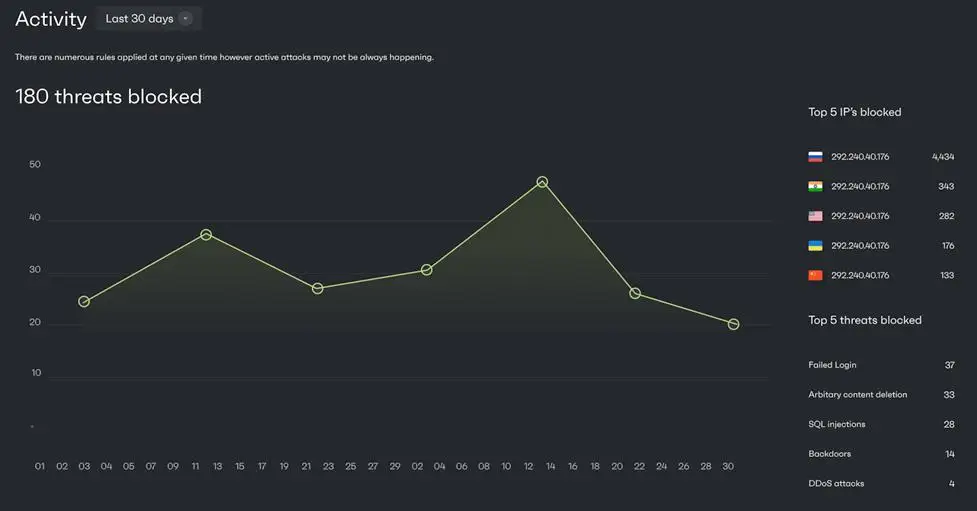The image size is (977, 511).
Task: Click the Chinese flag icon
Action: pos(815,275)
